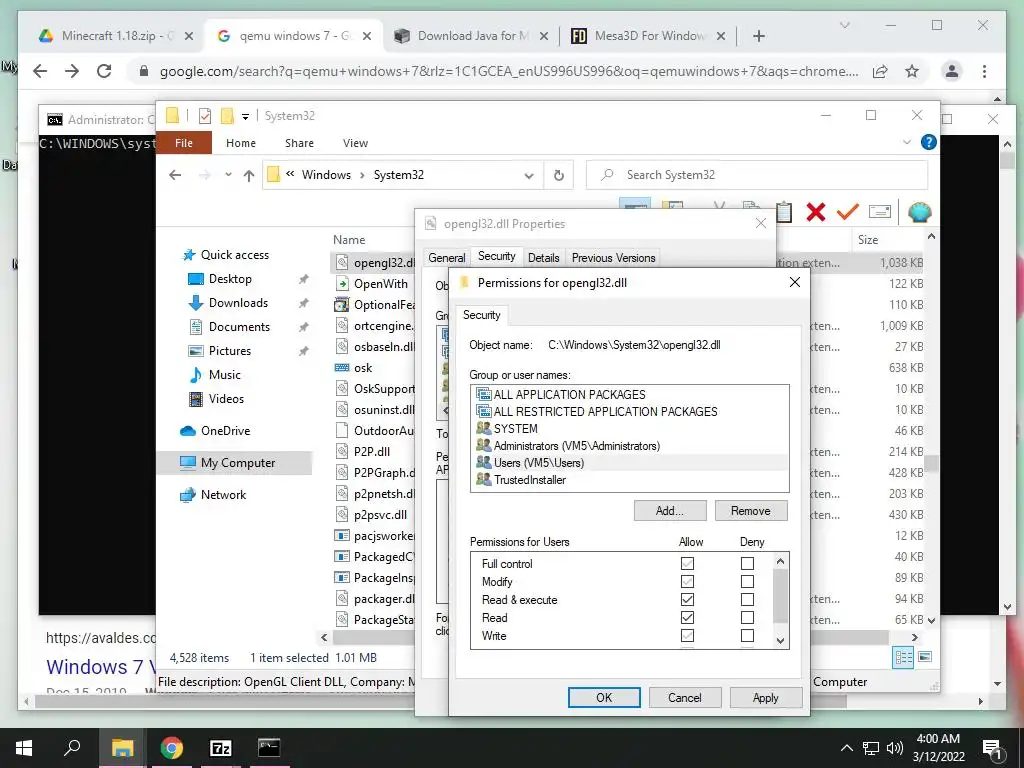Open the Home ribbon tab
Screen dimensions: 1024x768
point(241,142)
